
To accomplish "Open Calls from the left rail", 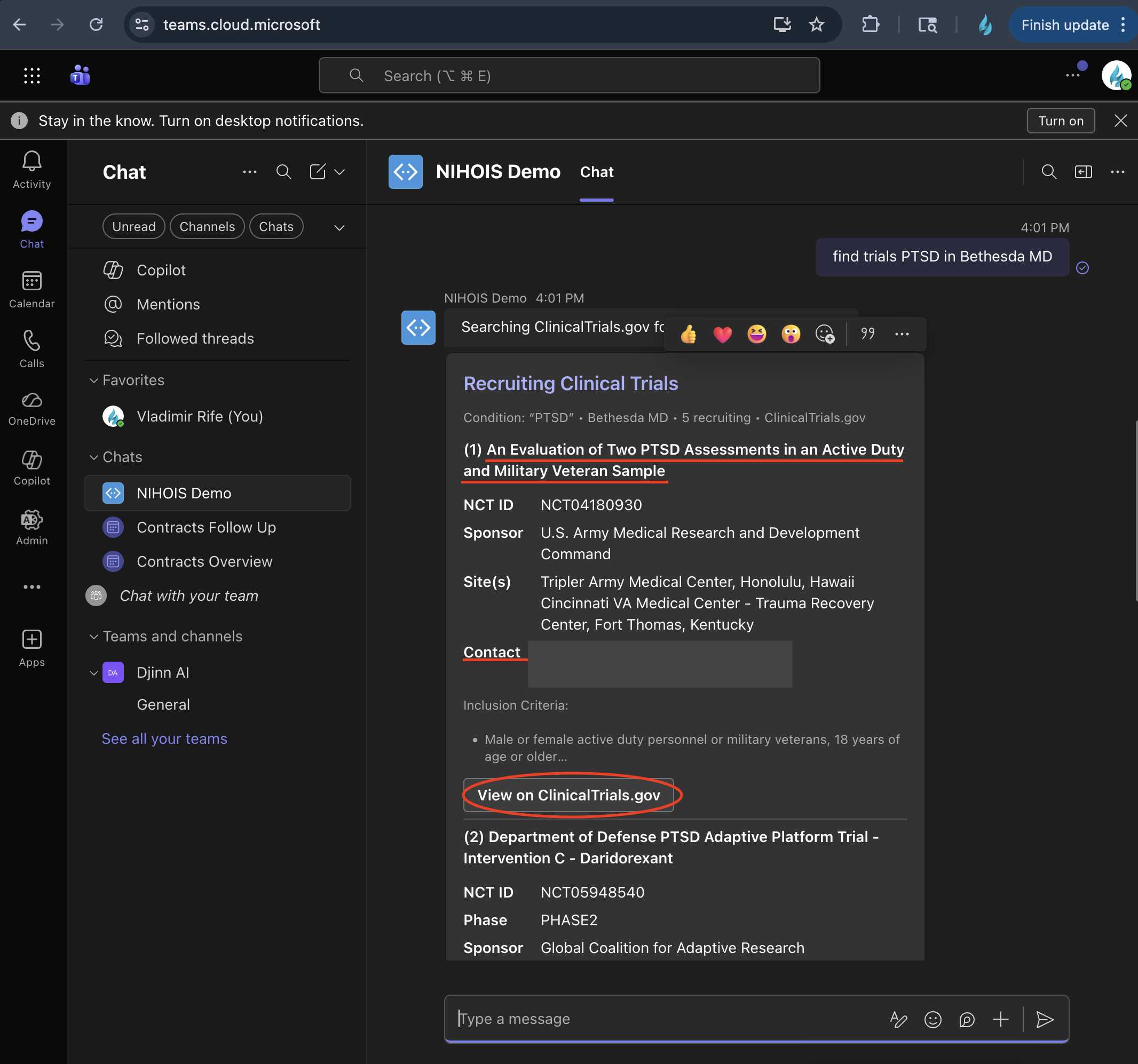I will pyautogui.click(x=32, y=349).
